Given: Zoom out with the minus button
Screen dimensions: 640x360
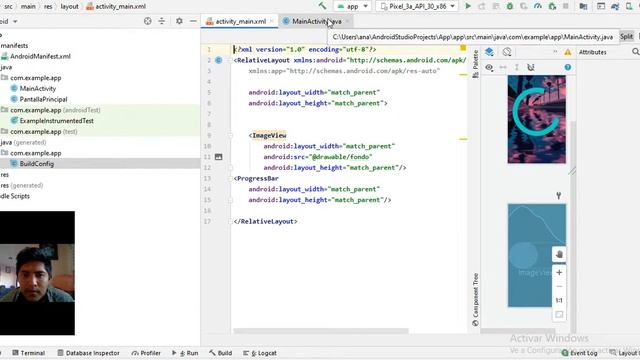Looking at the screenshot, I should click(559, 287).
